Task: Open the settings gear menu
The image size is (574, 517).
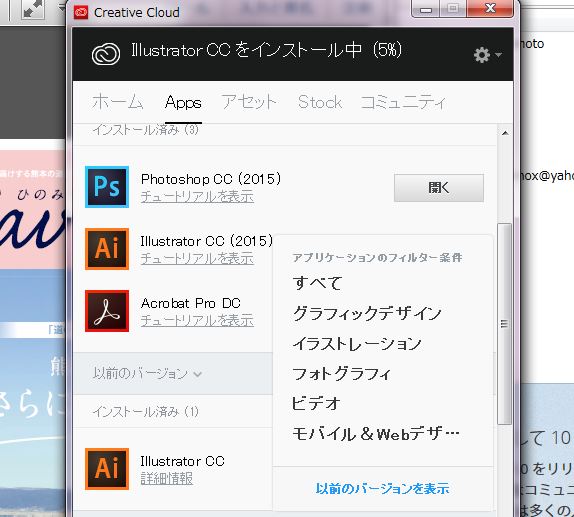Action: click(487, 55)
